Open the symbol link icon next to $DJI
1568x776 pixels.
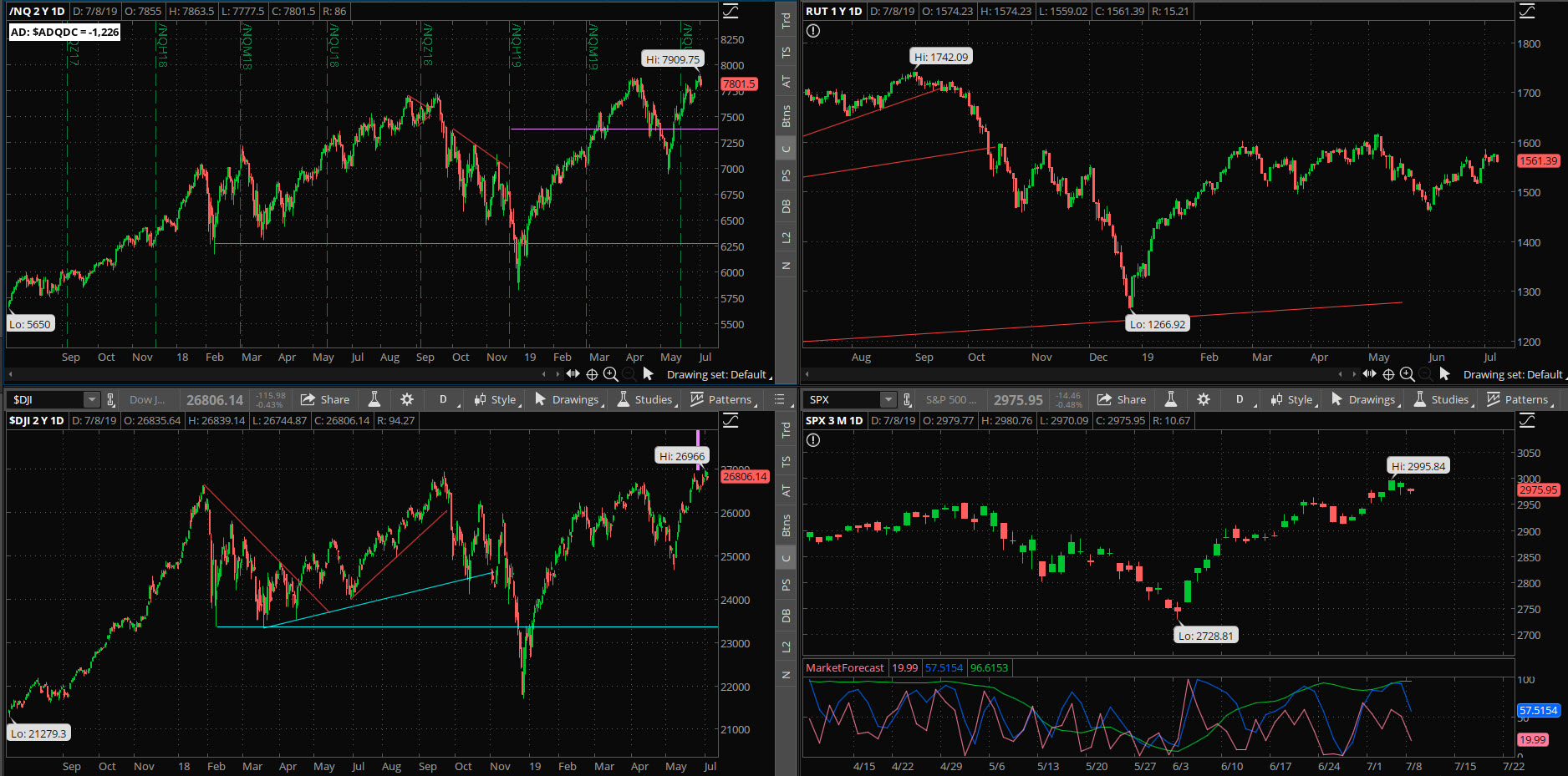(110, 400)
